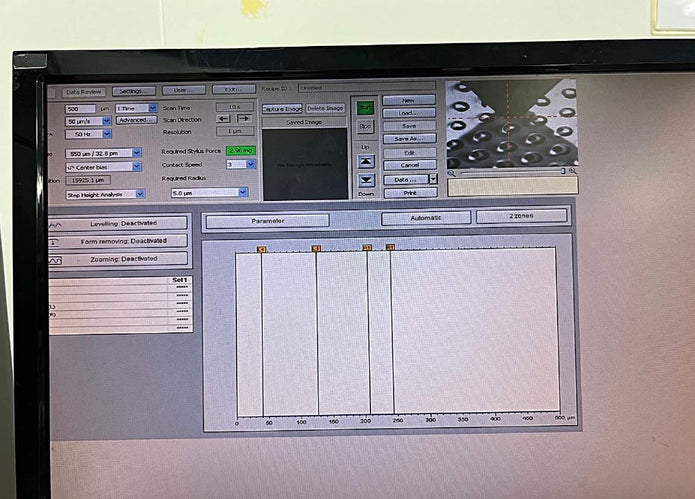Select the cursor marker near 40 µm
The height and width of the screenshot is (499, 695).
point(262,250)
